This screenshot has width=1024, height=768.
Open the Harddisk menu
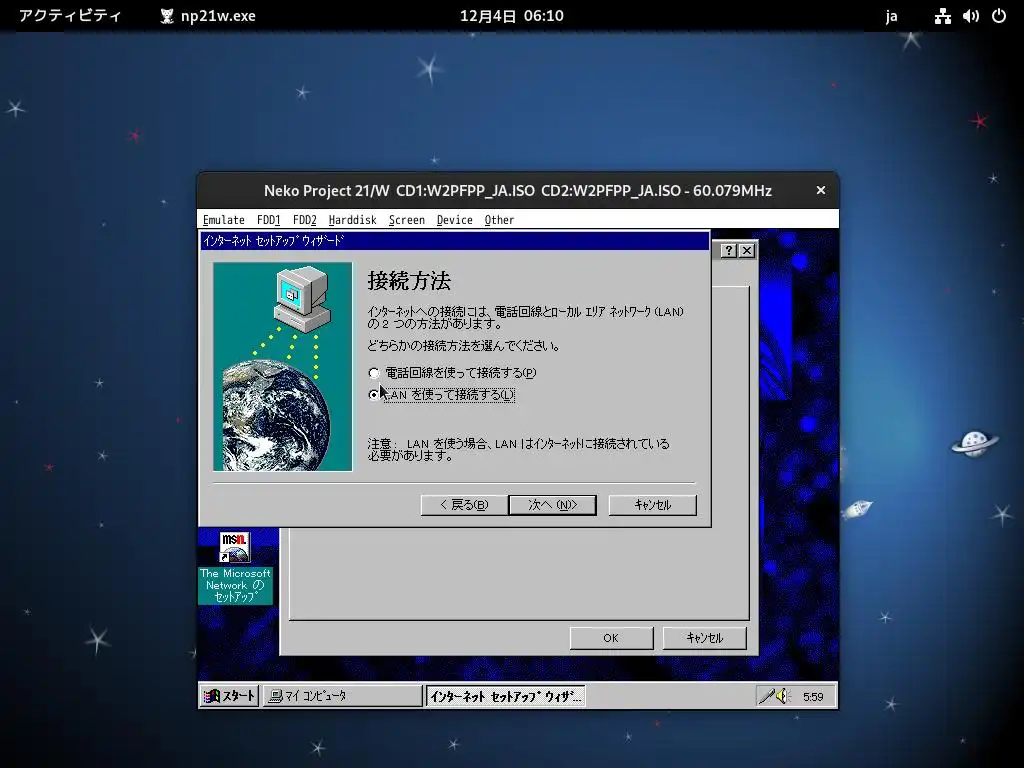(x=353, y=220)
